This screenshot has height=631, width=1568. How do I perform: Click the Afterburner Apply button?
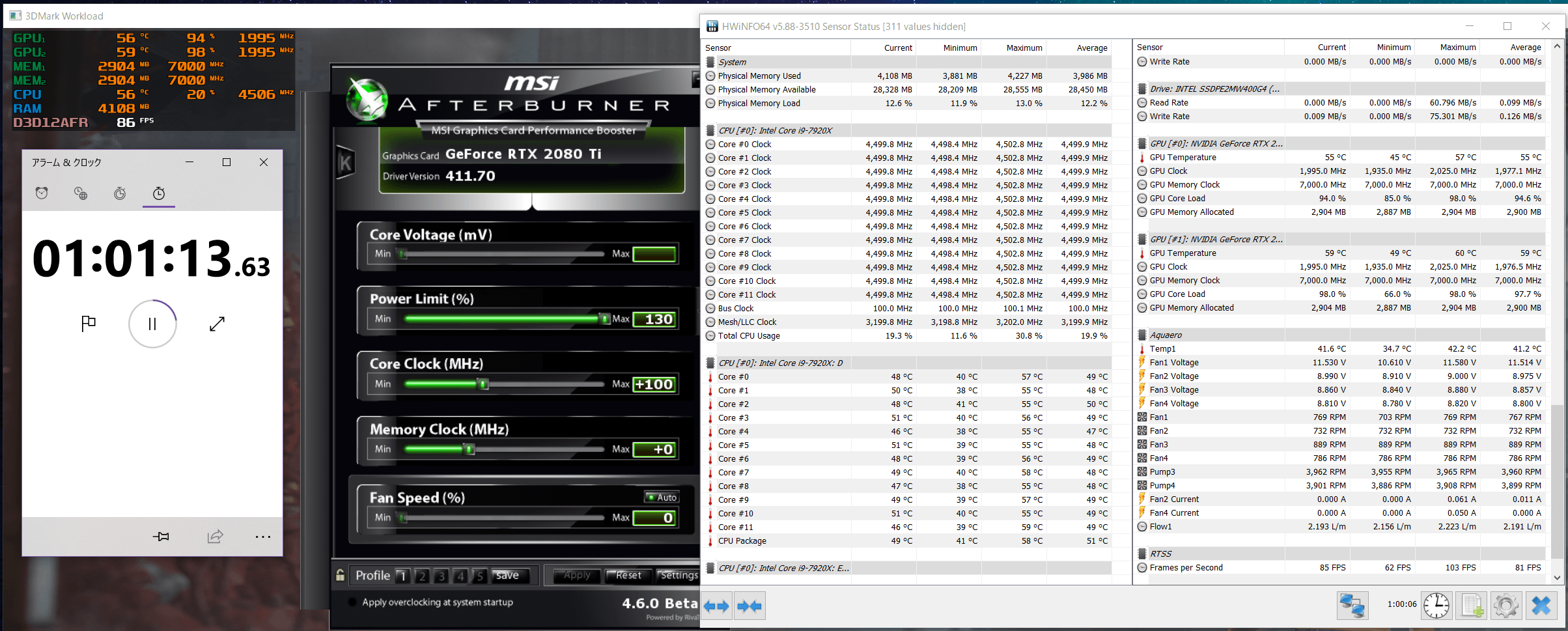(576, 575)
